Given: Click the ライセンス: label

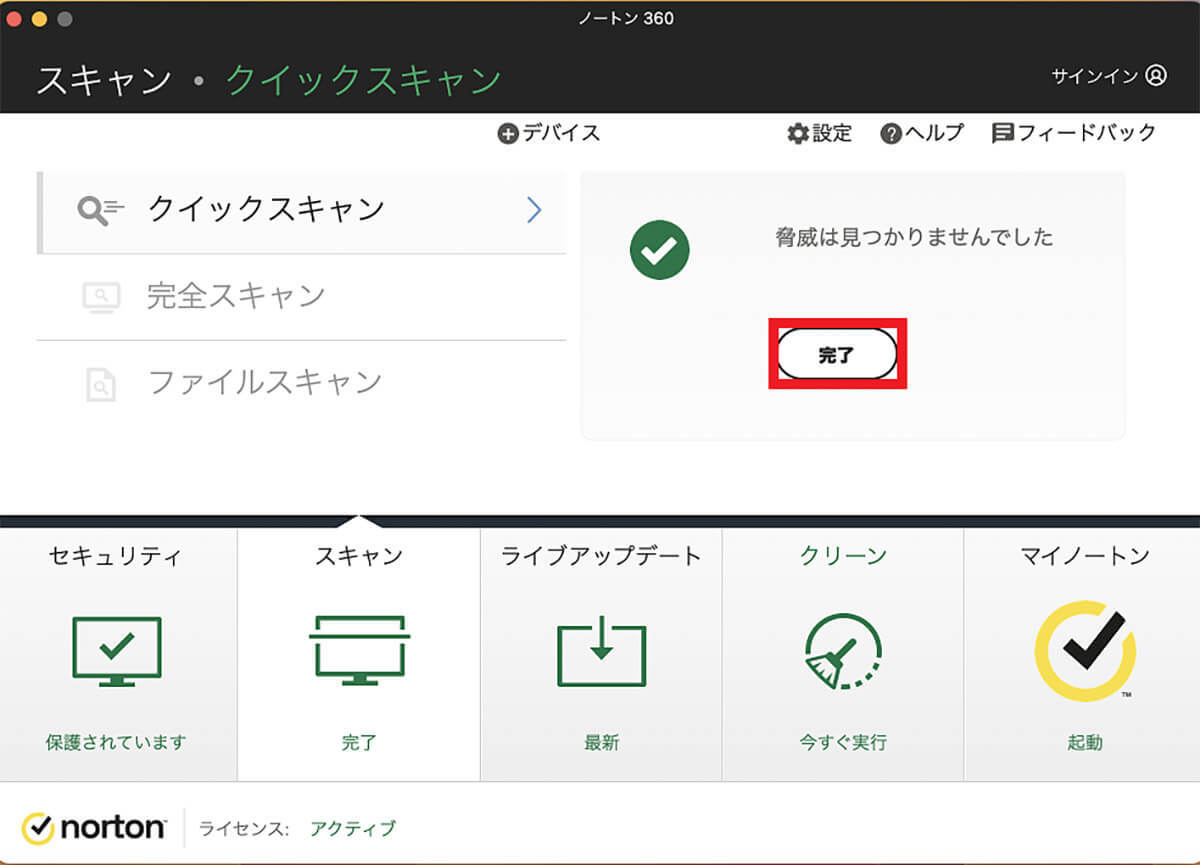Looking at the screenshot, I should tap(244, 829).
